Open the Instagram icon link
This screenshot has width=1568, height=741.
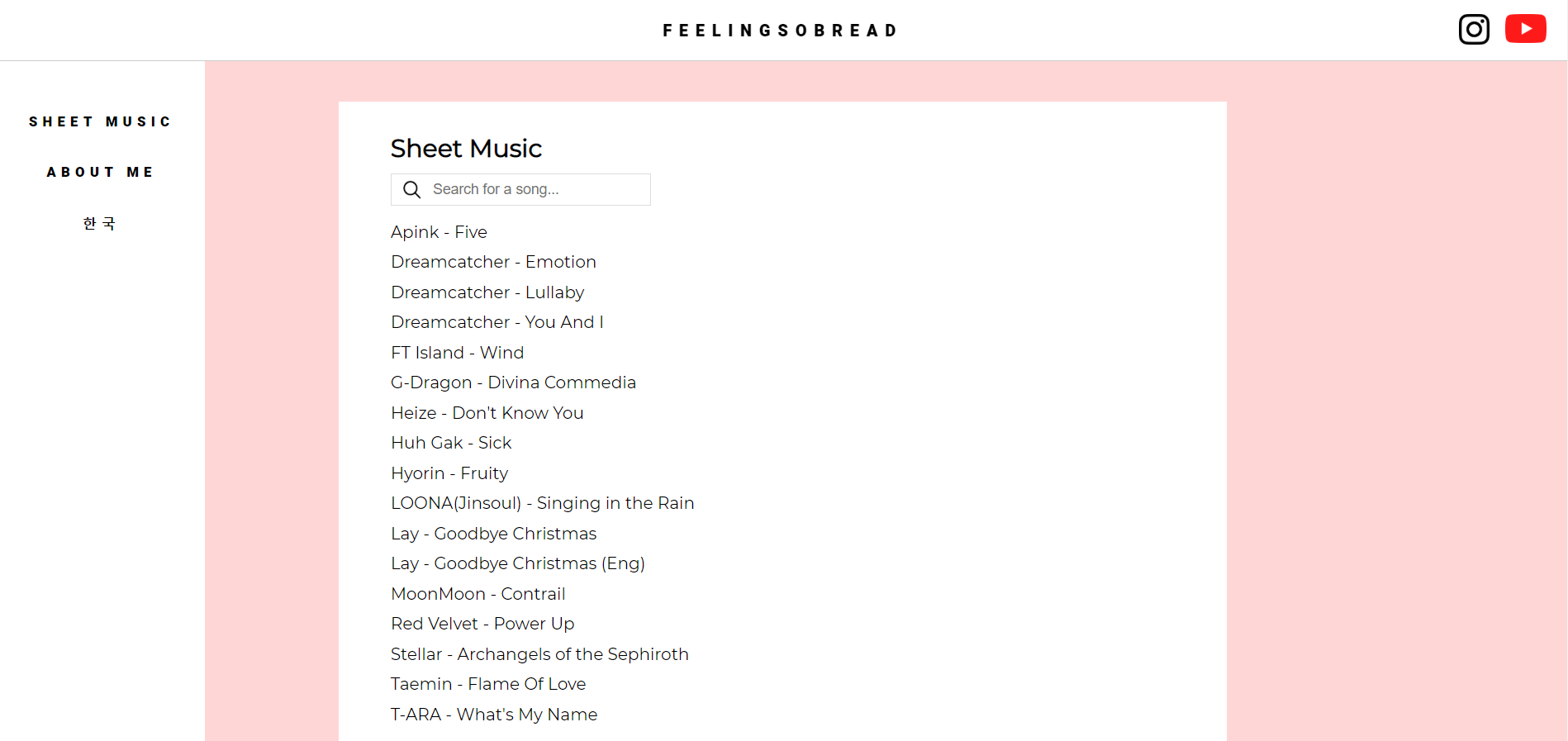[1474, 29]
